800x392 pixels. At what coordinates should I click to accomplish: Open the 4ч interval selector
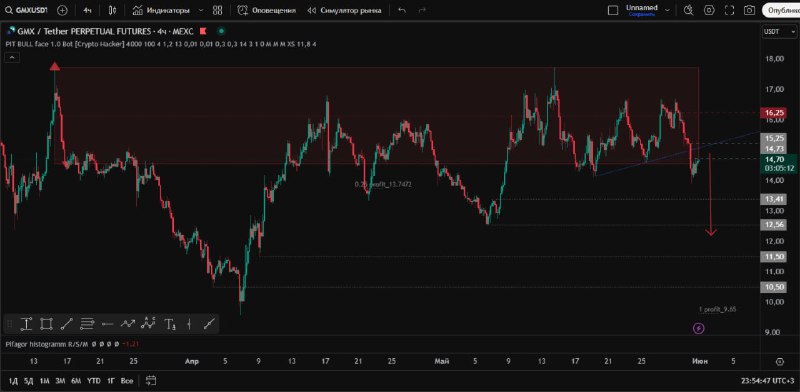click(x=88, y=10)
